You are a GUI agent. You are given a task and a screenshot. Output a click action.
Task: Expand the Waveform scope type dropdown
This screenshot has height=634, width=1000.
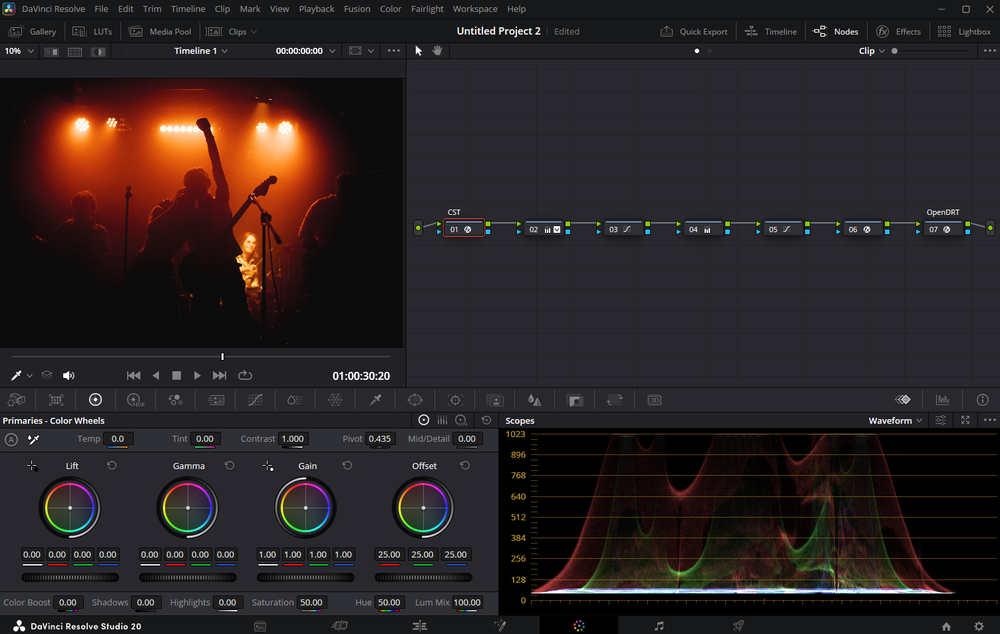point(895,421)
